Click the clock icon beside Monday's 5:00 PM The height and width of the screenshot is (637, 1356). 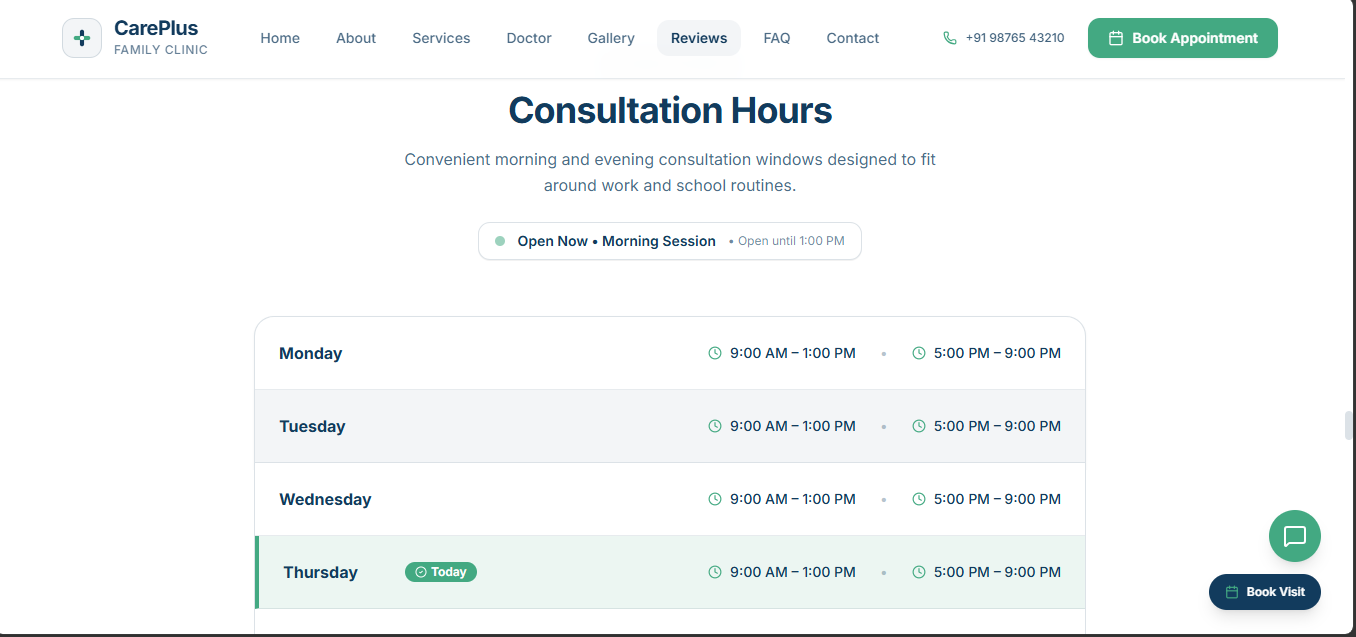pos(919,353)
